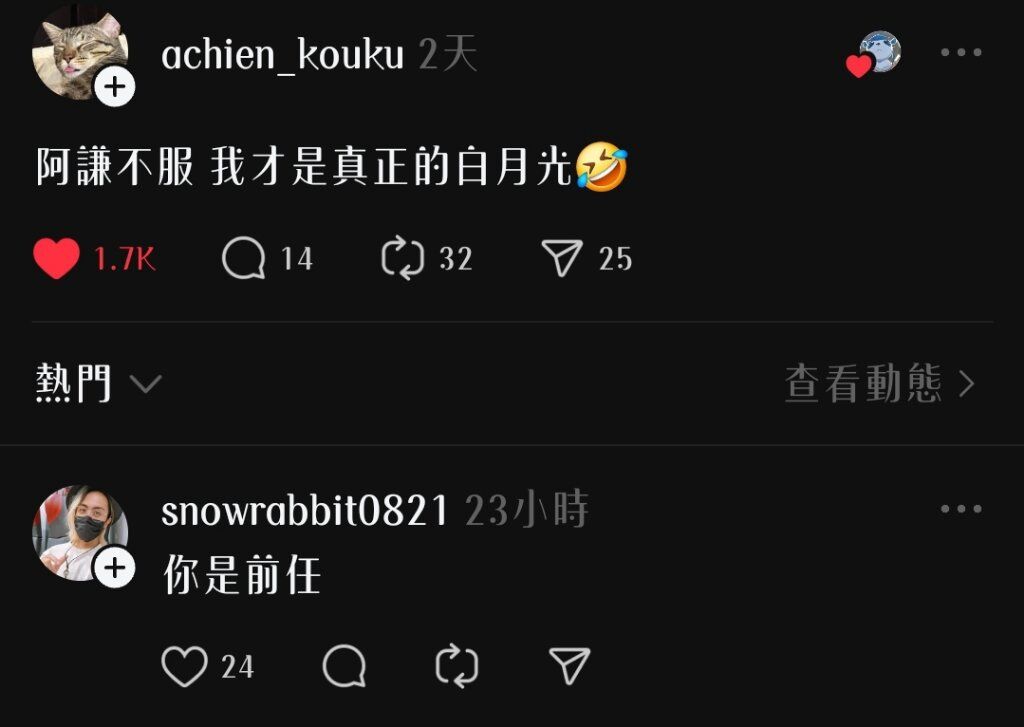Viewport: 1024px width, 727px height.
Task: Follow achien_kouku using plus badge
Action: (x=115, y=86)
